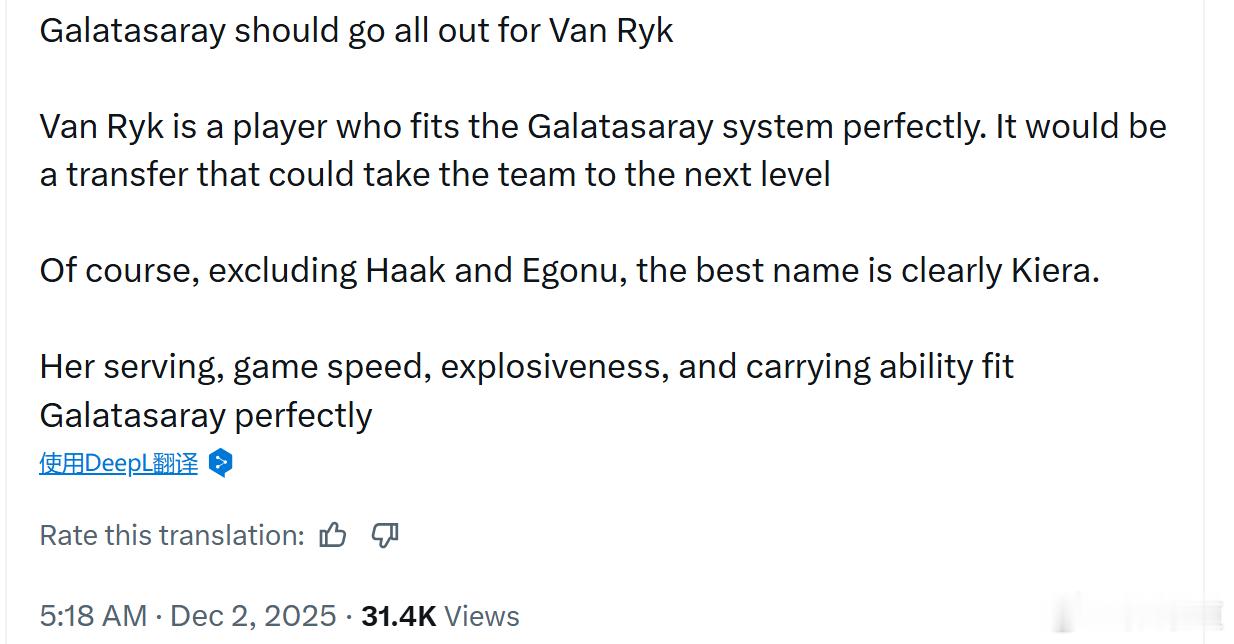Click the name Haak in the post
The height and width of the screenshot is (644, 1234).
[x=406, y=271]
